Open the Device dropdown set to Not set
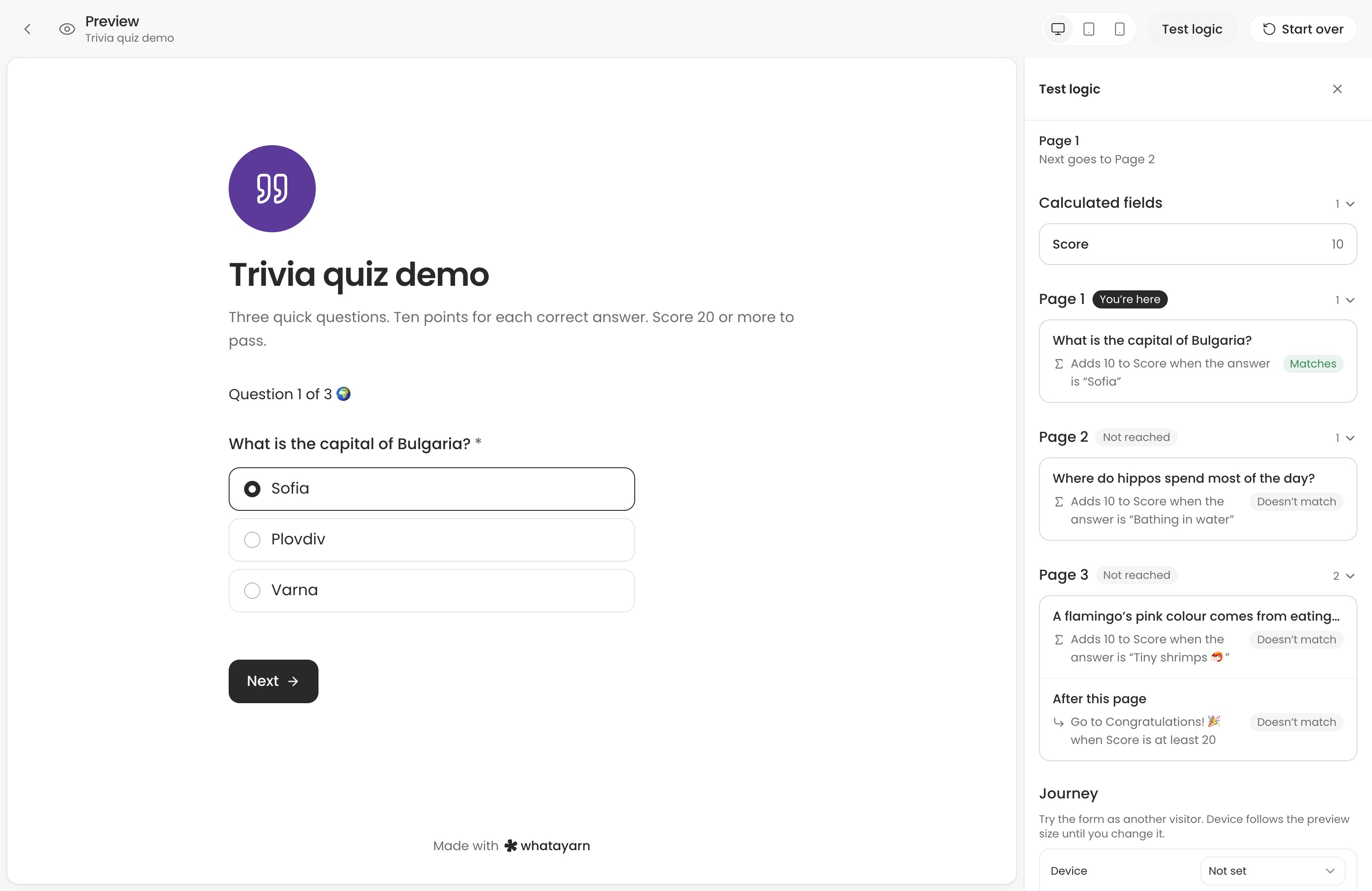Viewport: 1372px width, 891px height. [x=1272, y=870]
